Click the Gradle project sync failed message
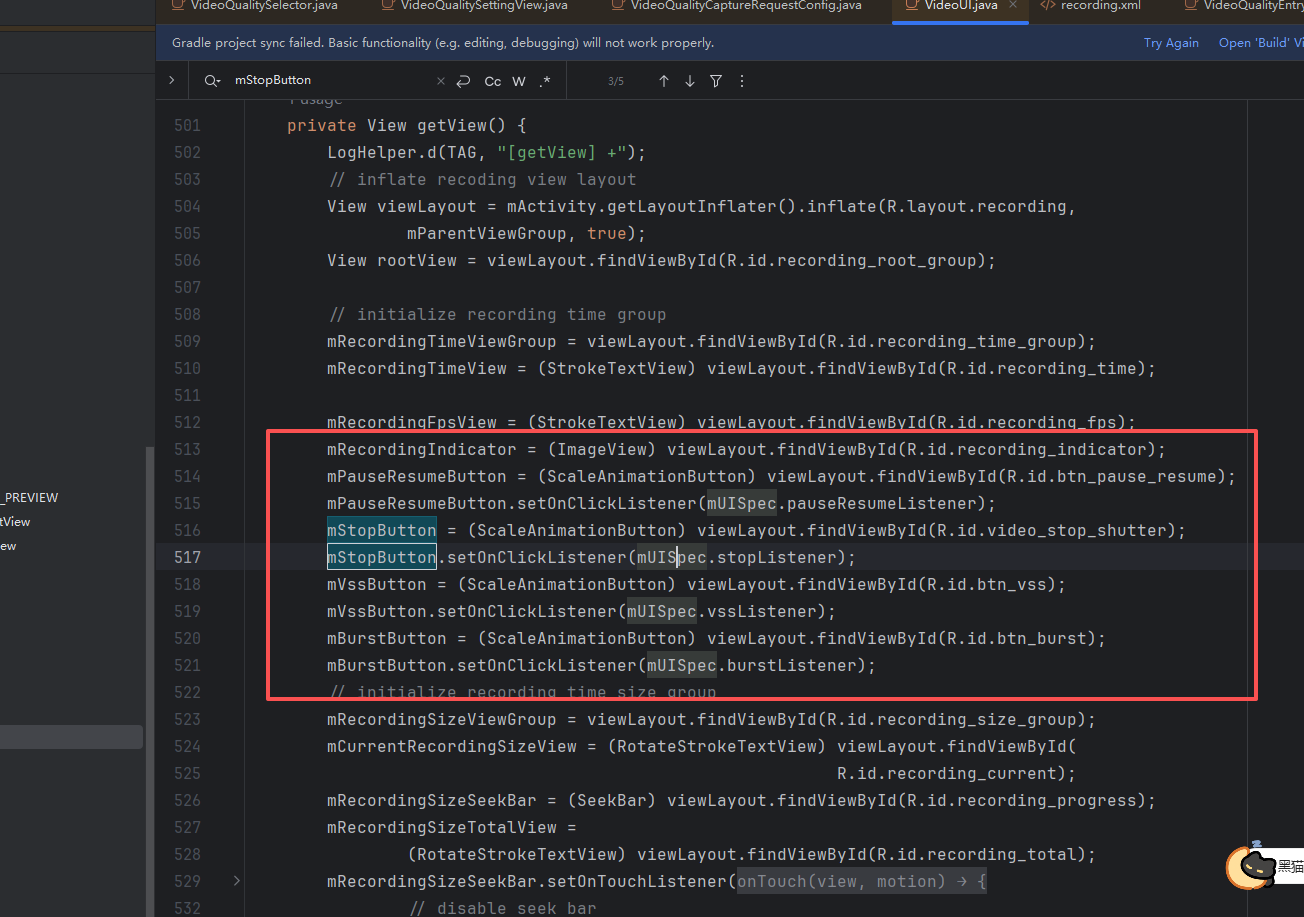Viewport: 1304px width, 917px height. point(443,43)
